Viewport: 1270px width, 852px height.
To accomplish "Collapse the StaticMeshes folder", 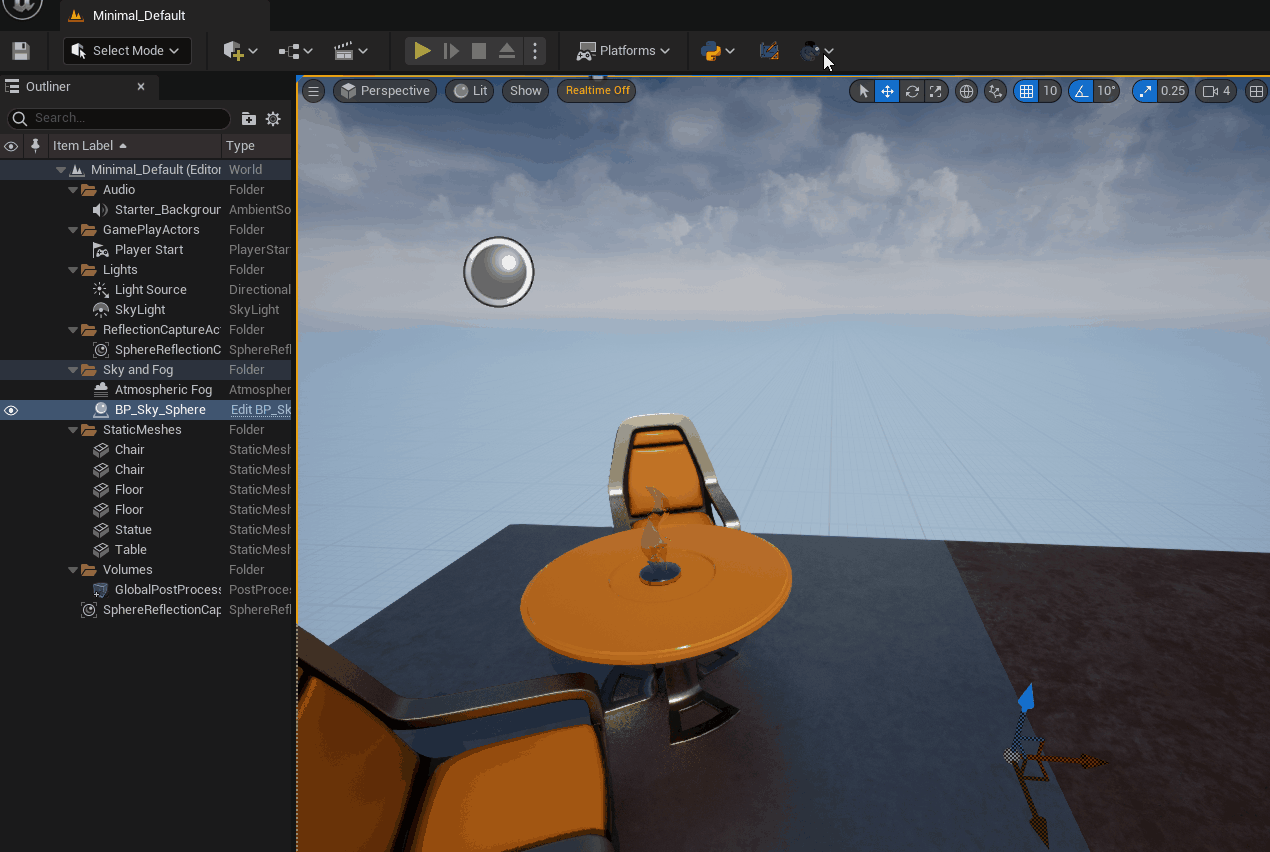I will click(x=73, y=430).
